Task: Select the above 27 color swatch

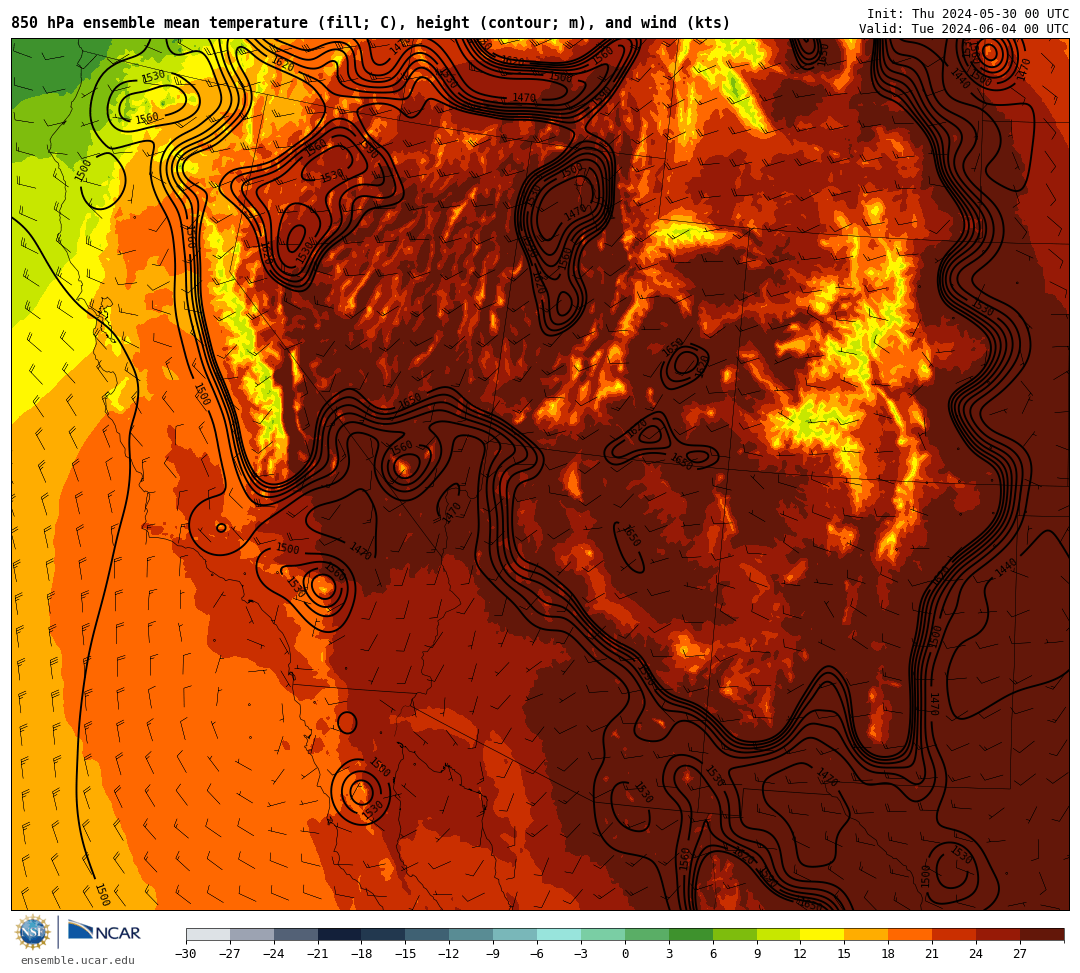Action: pyautogui.click(x=1042, y=934)
